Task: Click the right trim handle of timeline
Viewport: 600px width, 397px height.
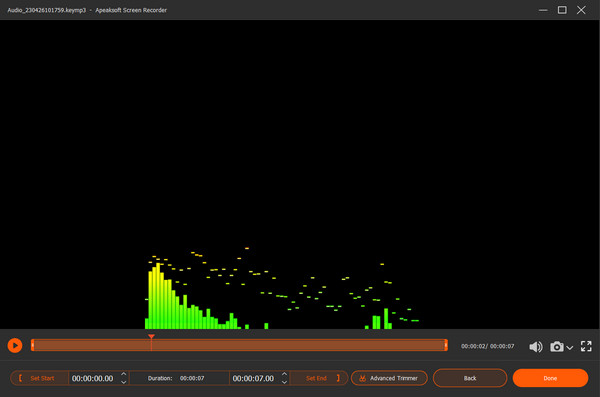Action: 446,345
